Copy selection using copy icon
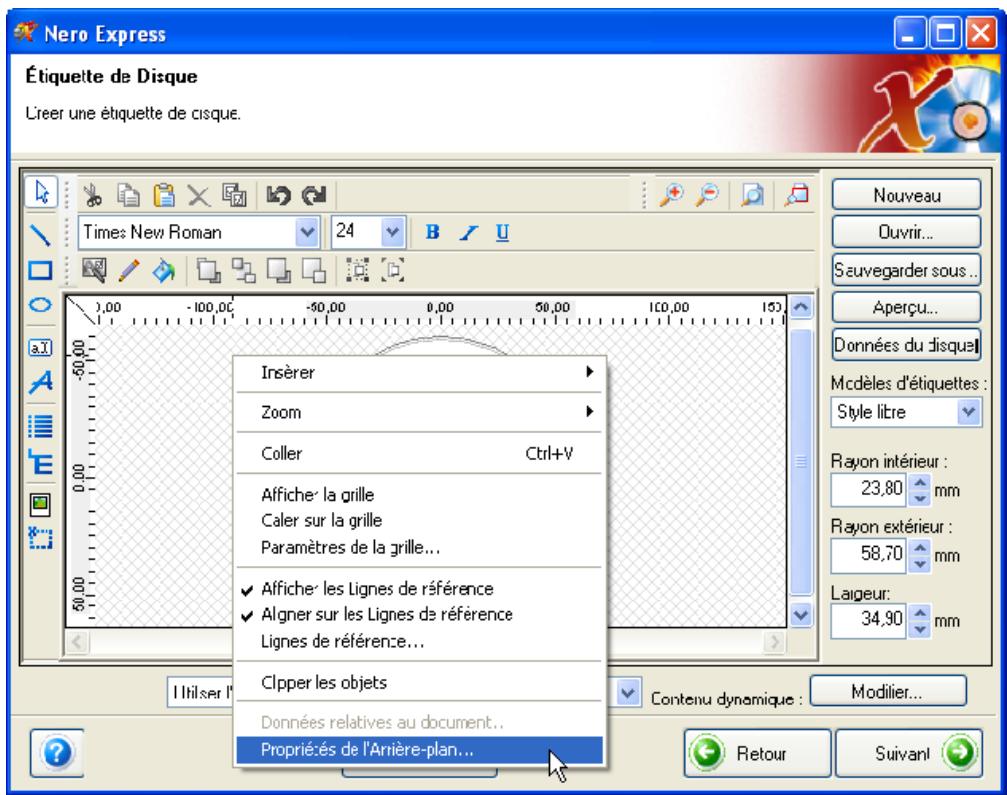This screenshot has height=795, width=1007. point(128,195)
